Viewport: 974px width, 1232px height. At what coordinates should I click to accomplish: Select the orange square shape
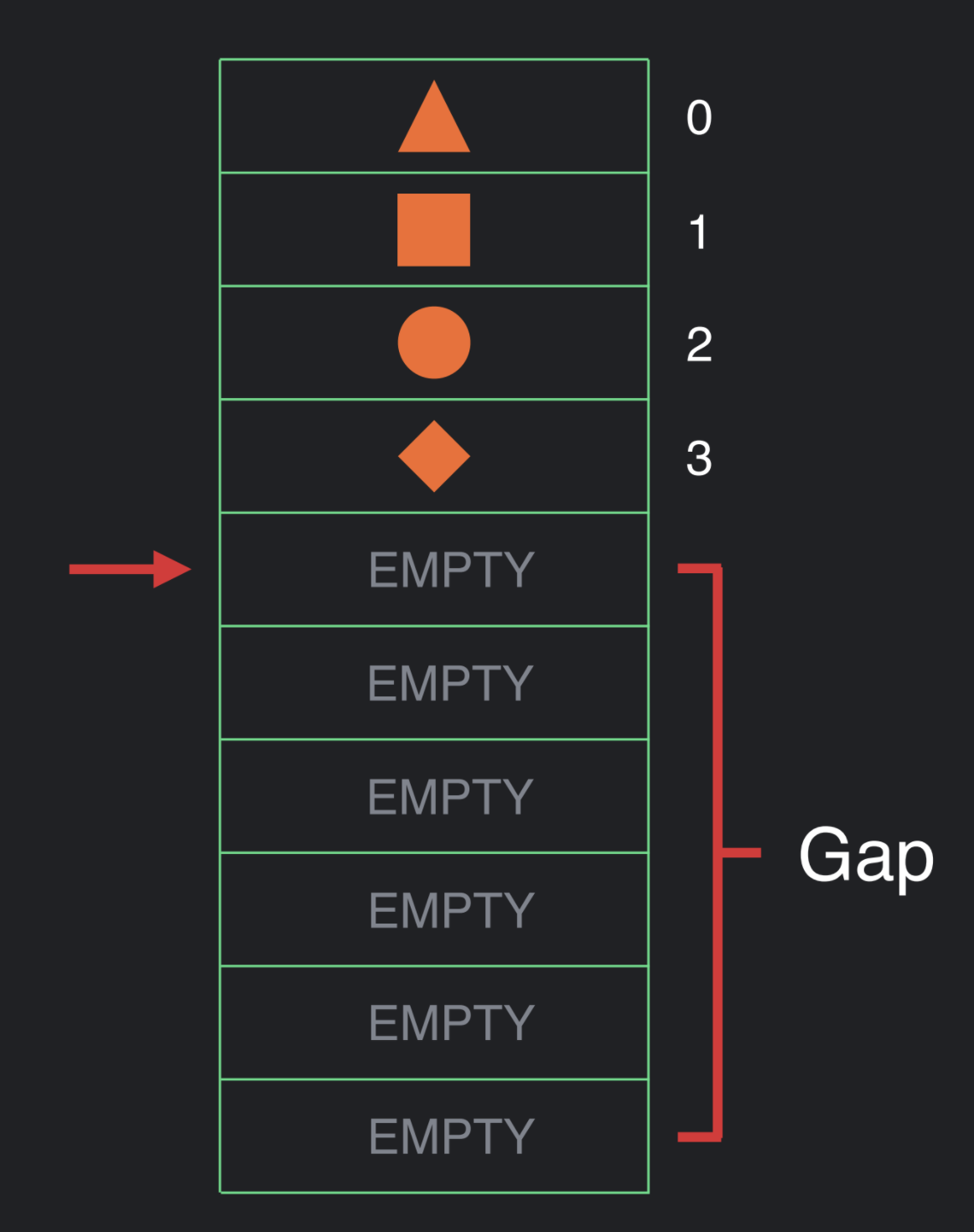tap(434, 230)
